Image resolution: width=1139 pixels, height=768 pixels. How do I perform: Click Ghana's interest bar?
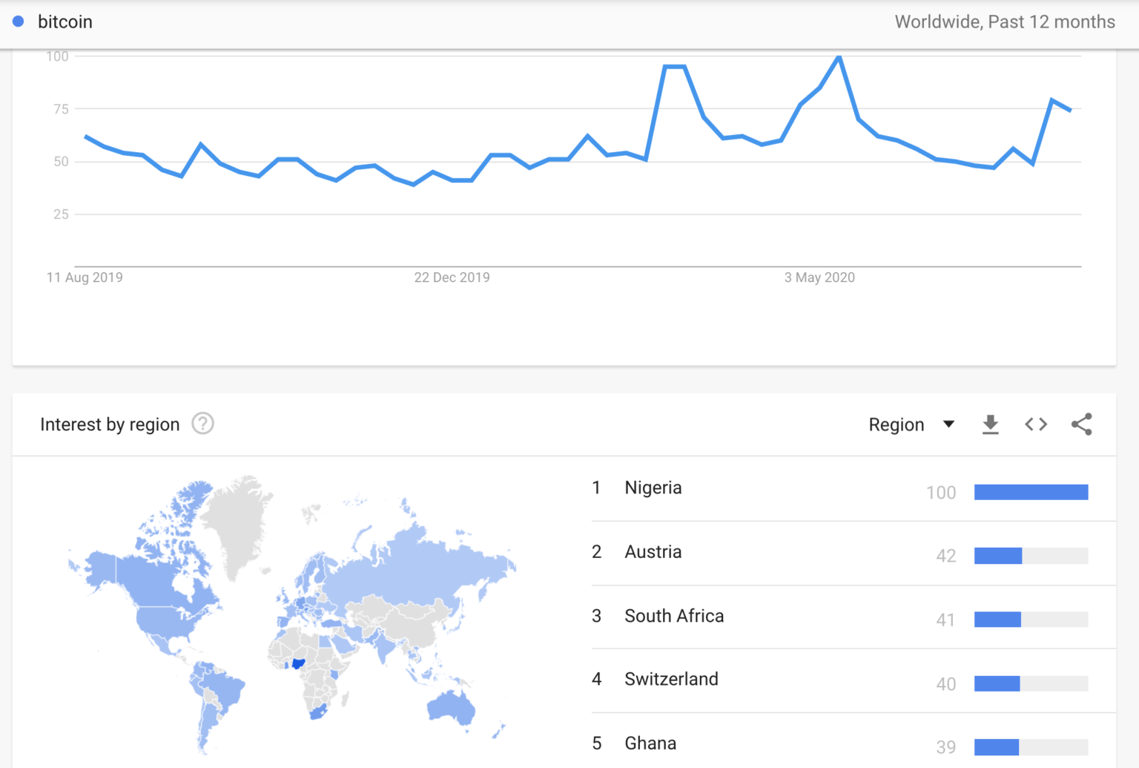(999, 747)
